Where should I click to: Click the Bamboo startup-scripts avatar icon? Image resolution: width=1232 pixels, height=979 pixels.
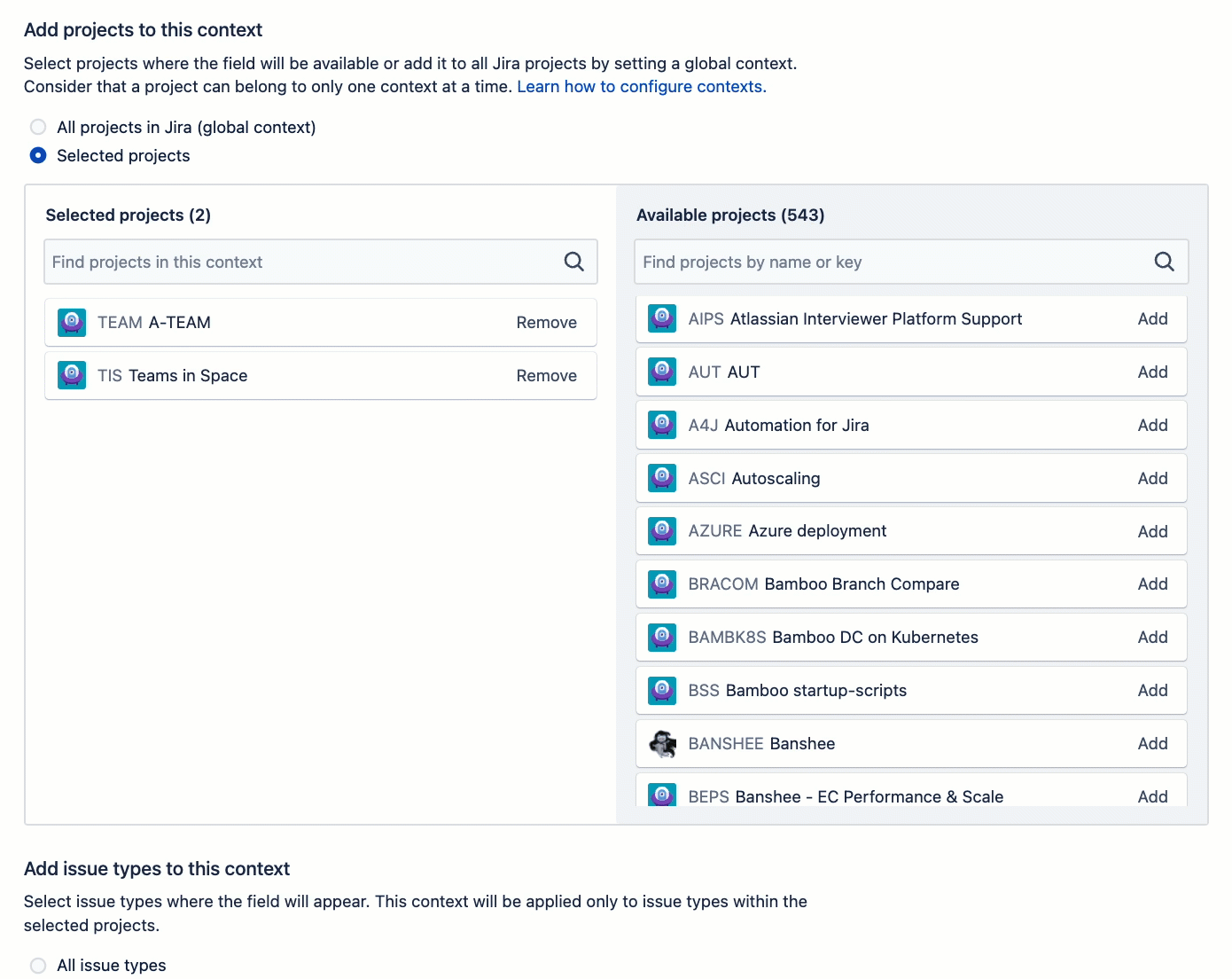661,690
